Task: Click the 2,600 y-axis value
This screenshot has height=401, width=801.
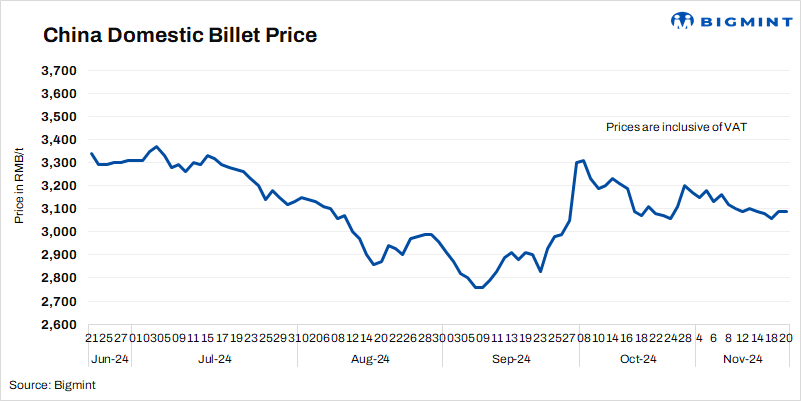Action: 60,325
